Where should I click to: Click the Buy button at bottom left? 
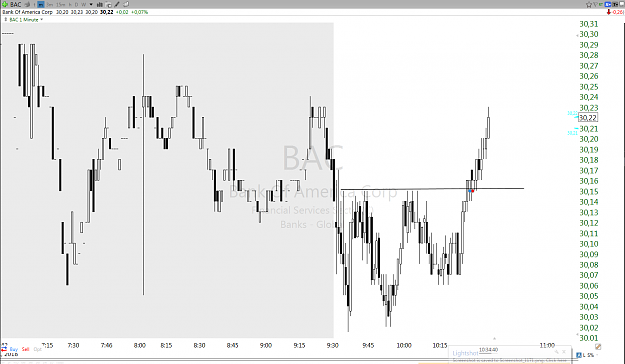click(14, 349)
